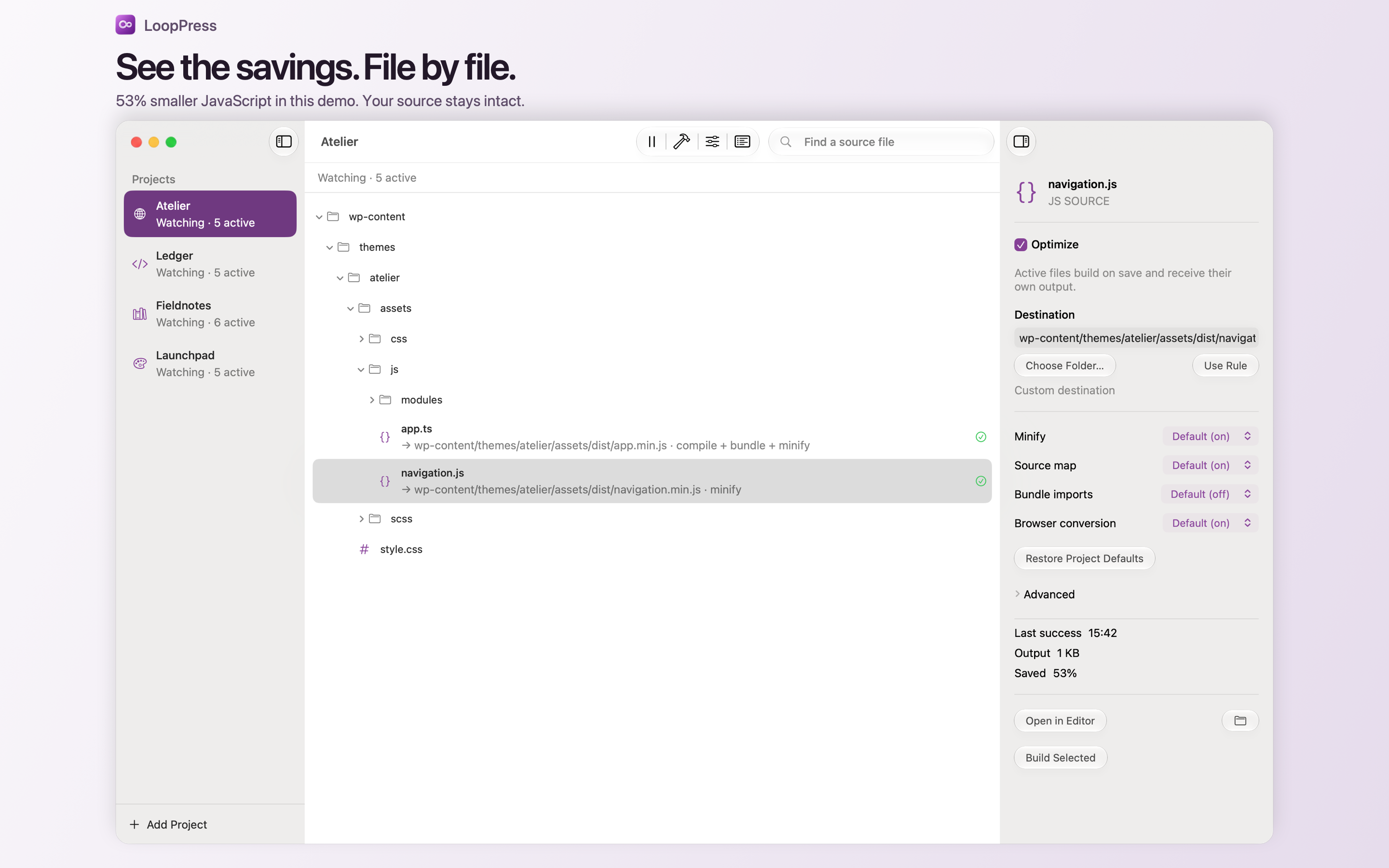Click the Destination path field
The width and height of the screenshot is (1389, 868).
click(x=1136, y=338)
